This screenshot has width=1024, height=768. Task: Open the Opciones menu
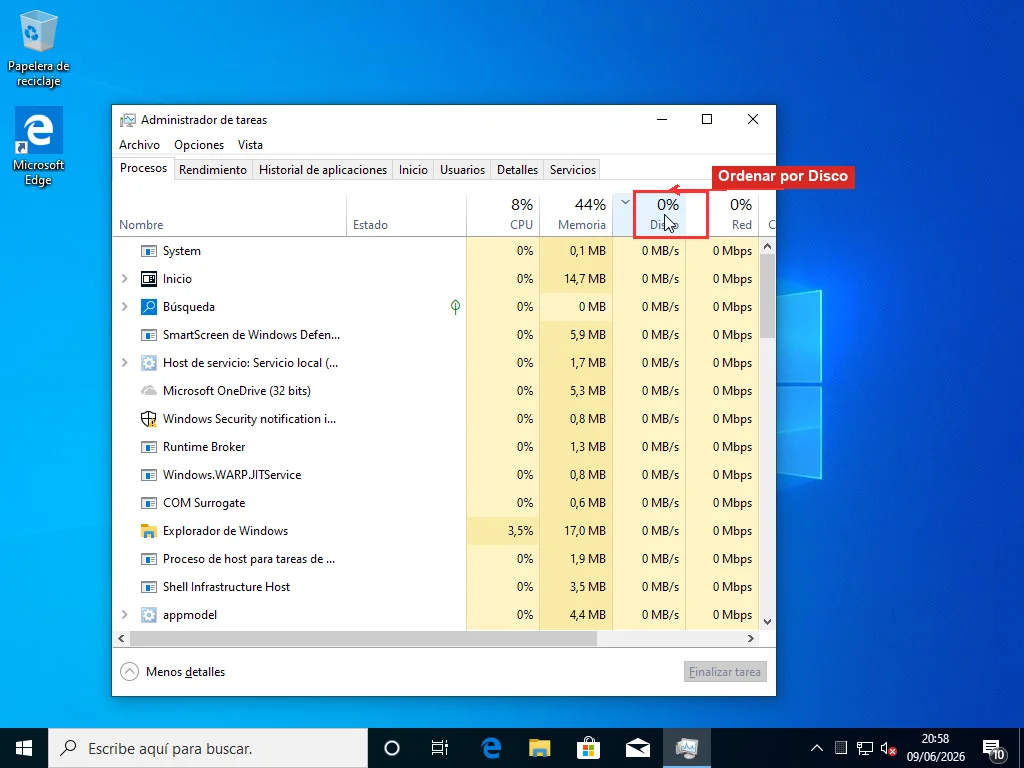click(199, 145)
